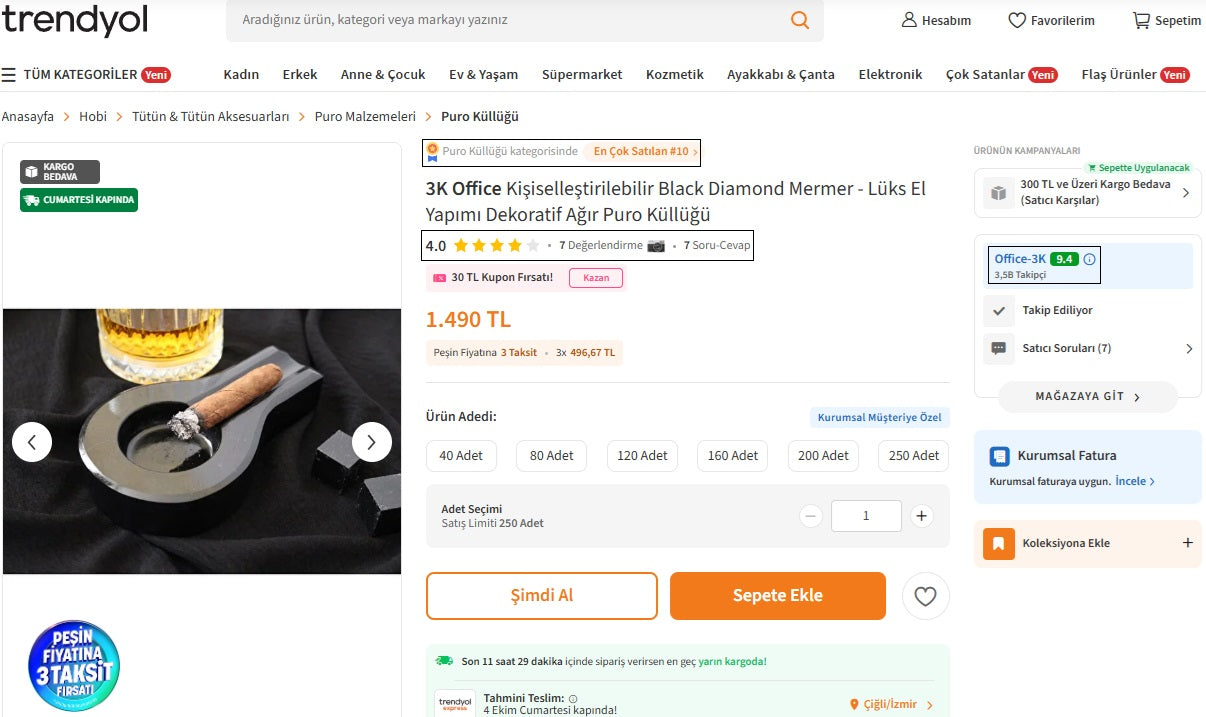The image size is (1206, 717).
Task: Open the Sepetim cart icon
Action: tap(1141, 20)
